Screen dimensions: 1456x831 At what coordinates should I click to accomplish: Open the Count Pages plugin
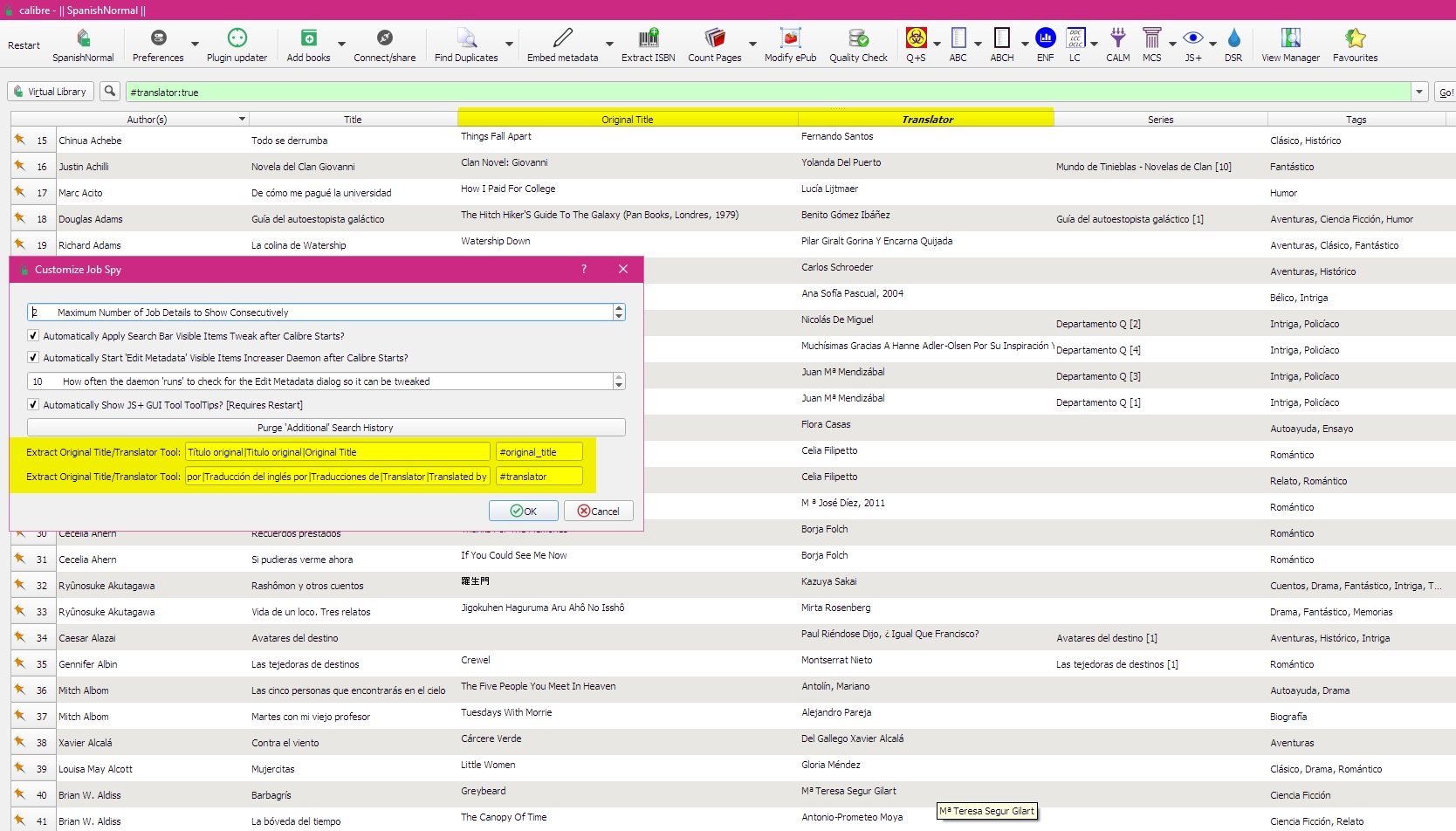click(x=714, y=38)
